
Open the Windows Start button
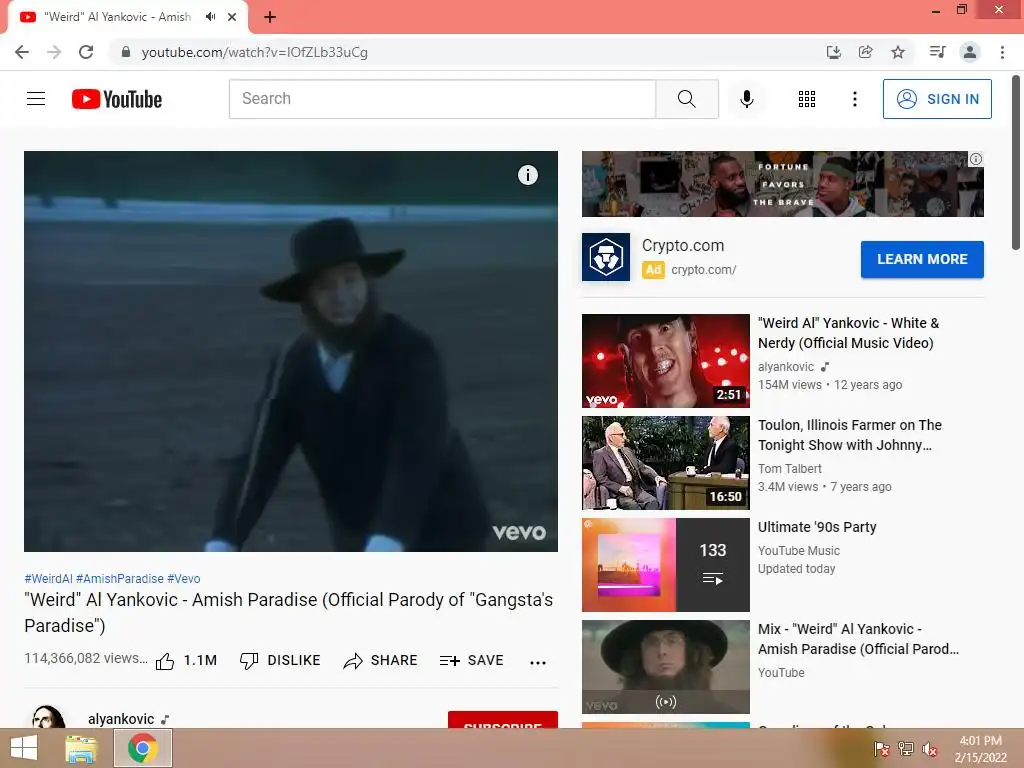(x=24, y=748)
